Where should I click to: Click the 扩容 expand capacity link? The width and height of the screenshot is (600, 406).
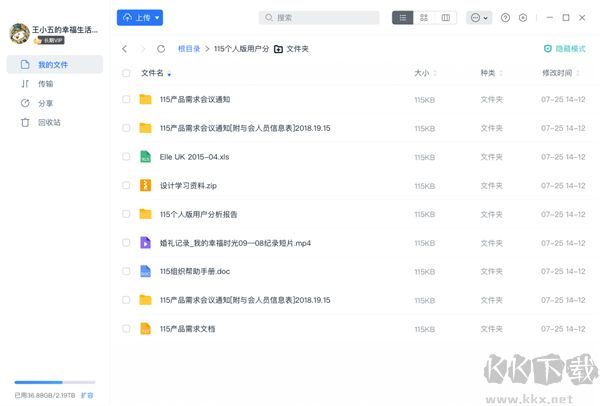pos(87,395)
